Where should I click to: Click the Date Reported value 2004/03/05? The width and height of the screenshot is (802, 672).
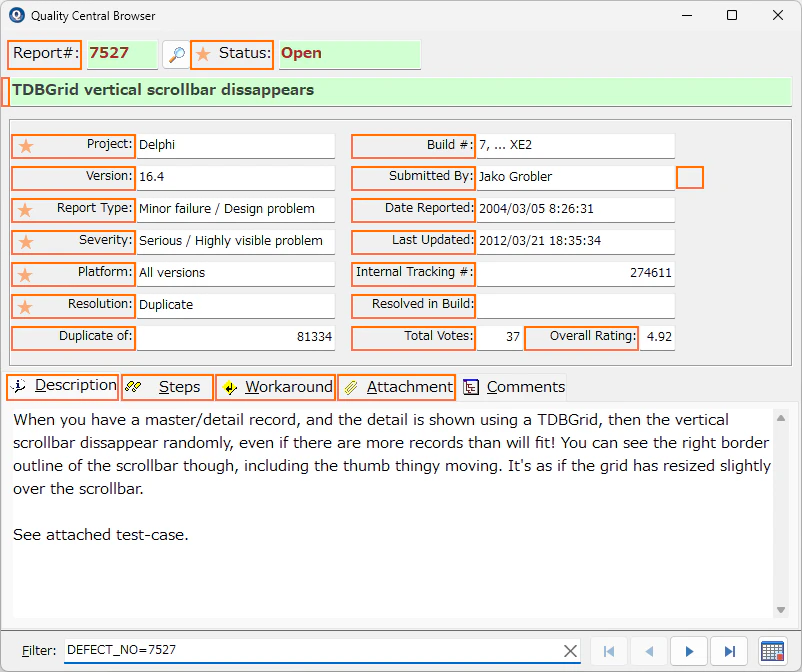(x=576, y=210)
